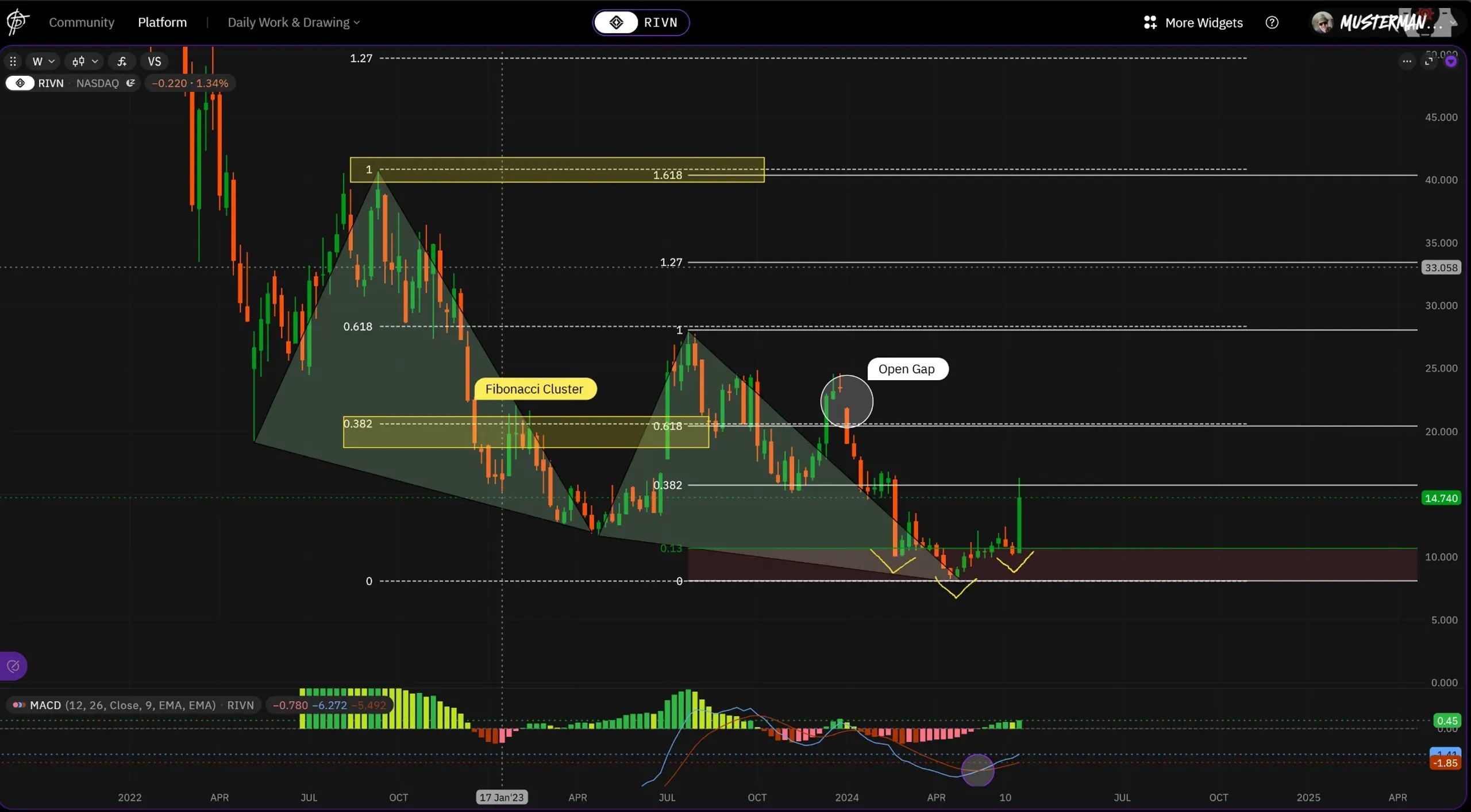Viewport: 1471px width, 812px height.
Task: Toggle the icon next to NASDAQ label
Action: click(131, 83)
